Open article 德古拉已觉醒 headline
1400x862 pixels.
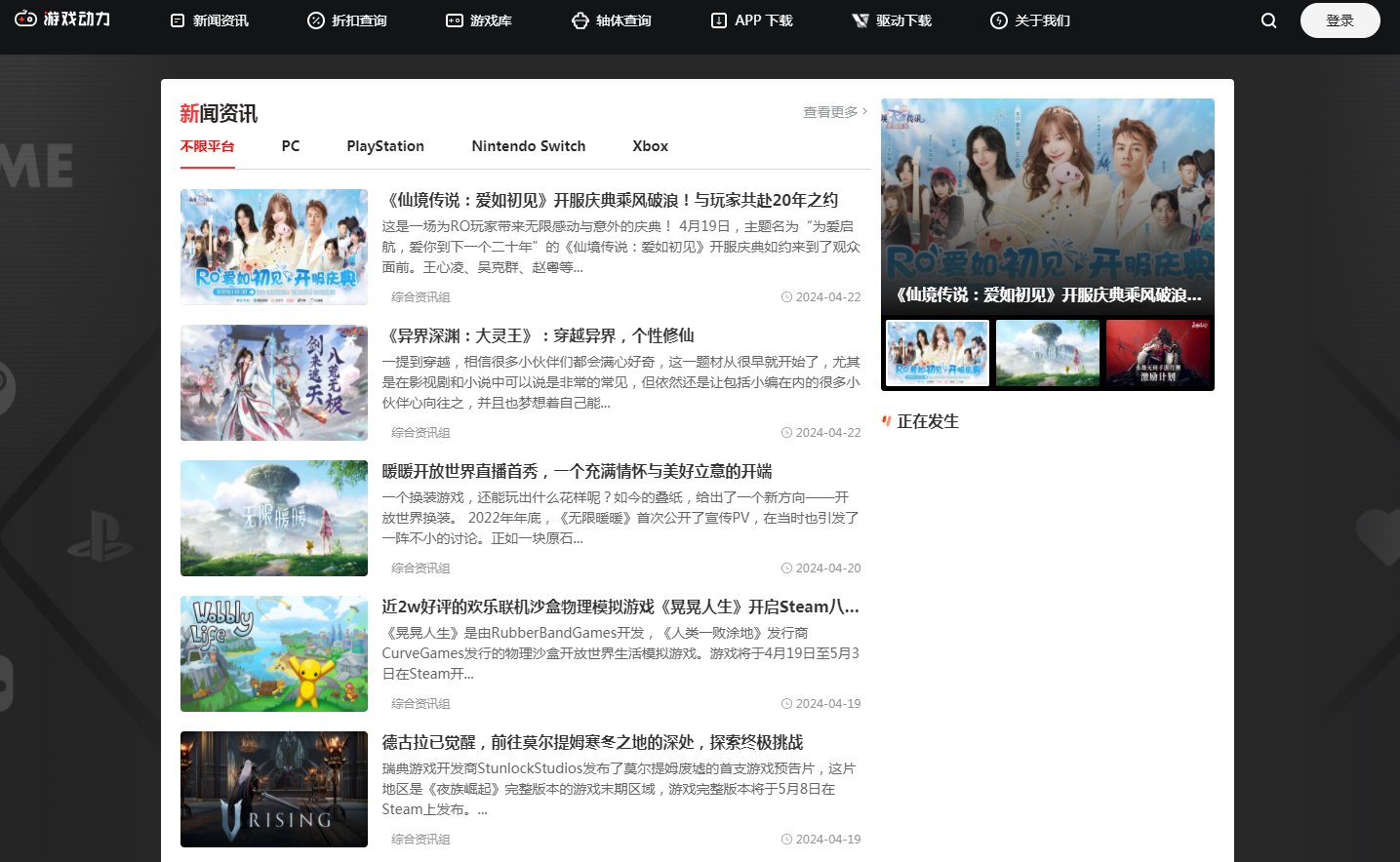[x=592, y=742]
